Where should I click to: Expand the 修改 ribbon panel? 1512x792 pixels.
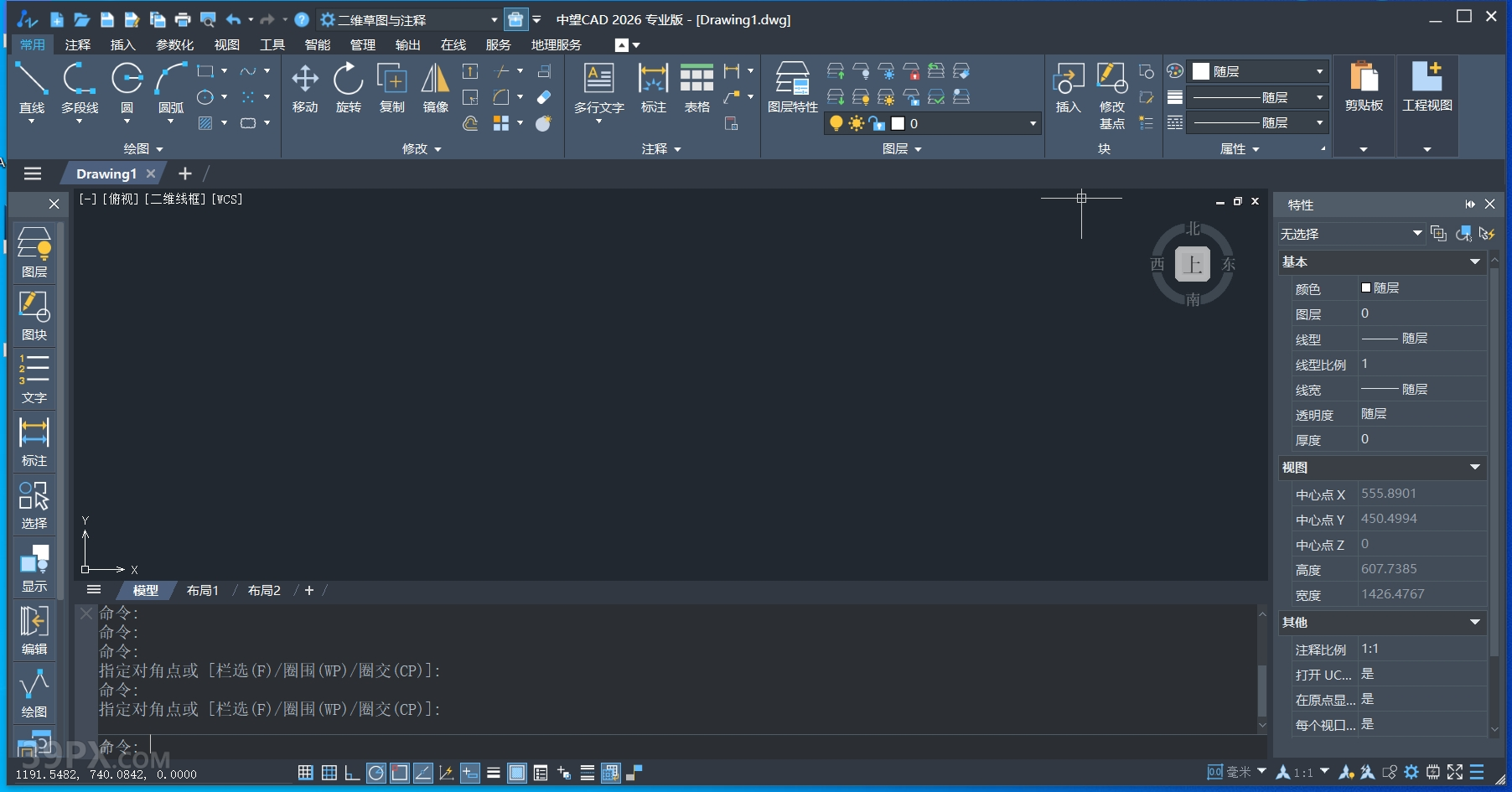pos(422,148)
